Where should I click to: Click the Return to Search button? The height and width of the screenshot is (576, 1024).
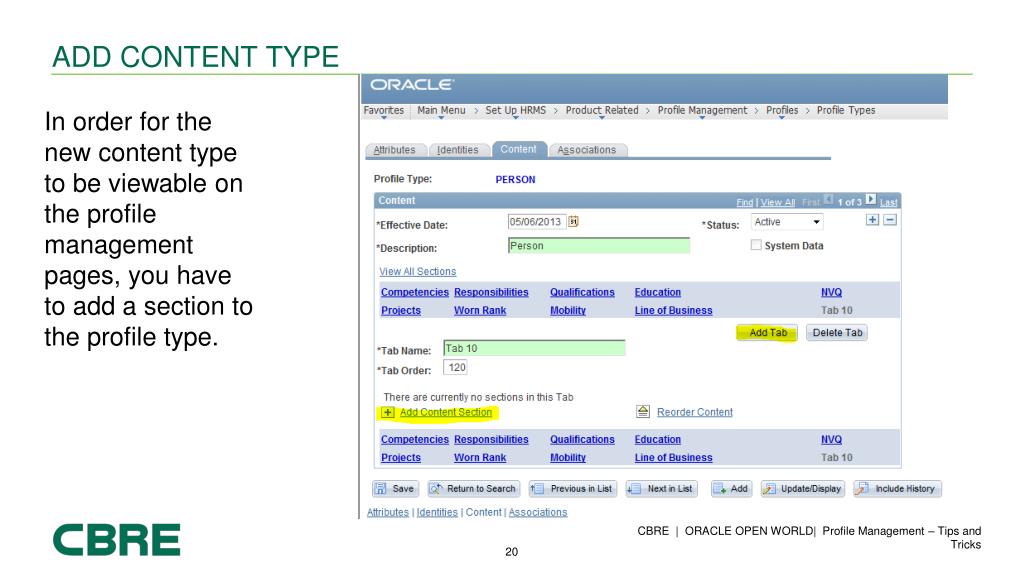[x=473, y=488]
